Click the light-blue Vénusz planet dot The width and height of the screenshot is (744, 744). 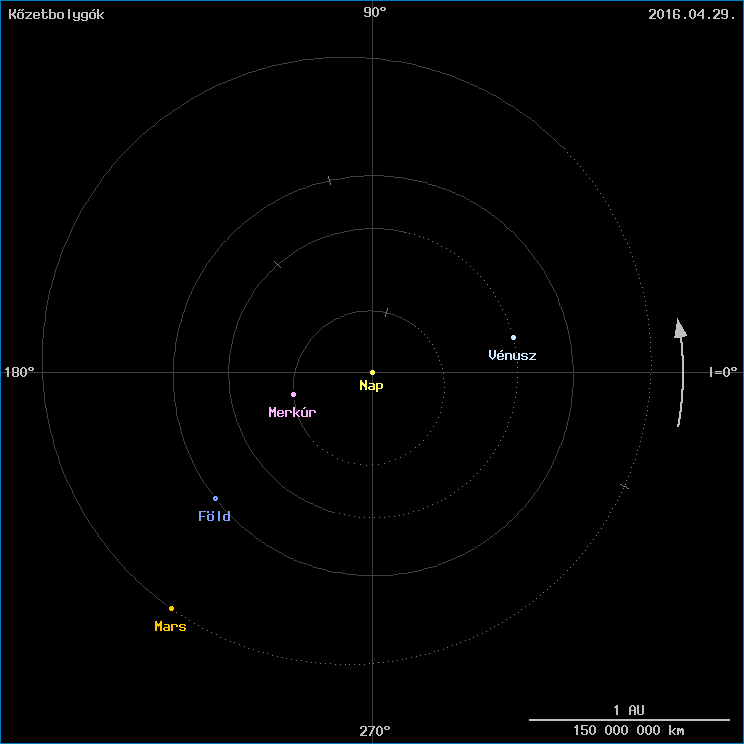coord(513,337)
